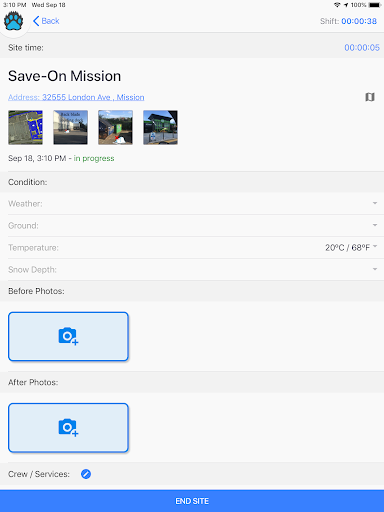The width and height of the screenshot is (384, 512).
Task: Open the fourth storefront photo thumbnail
Action: pos(160,127)
